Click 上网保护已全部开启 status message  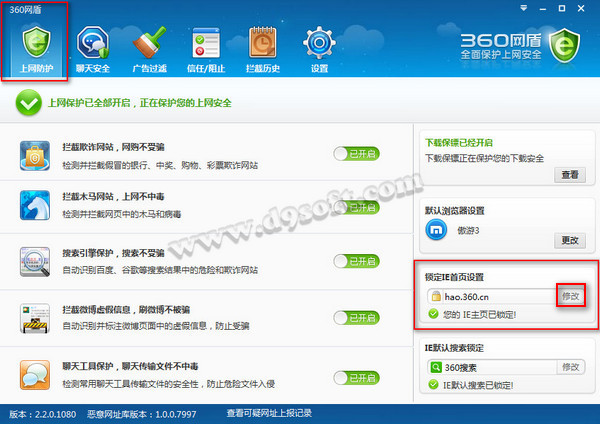pos(139,103)
